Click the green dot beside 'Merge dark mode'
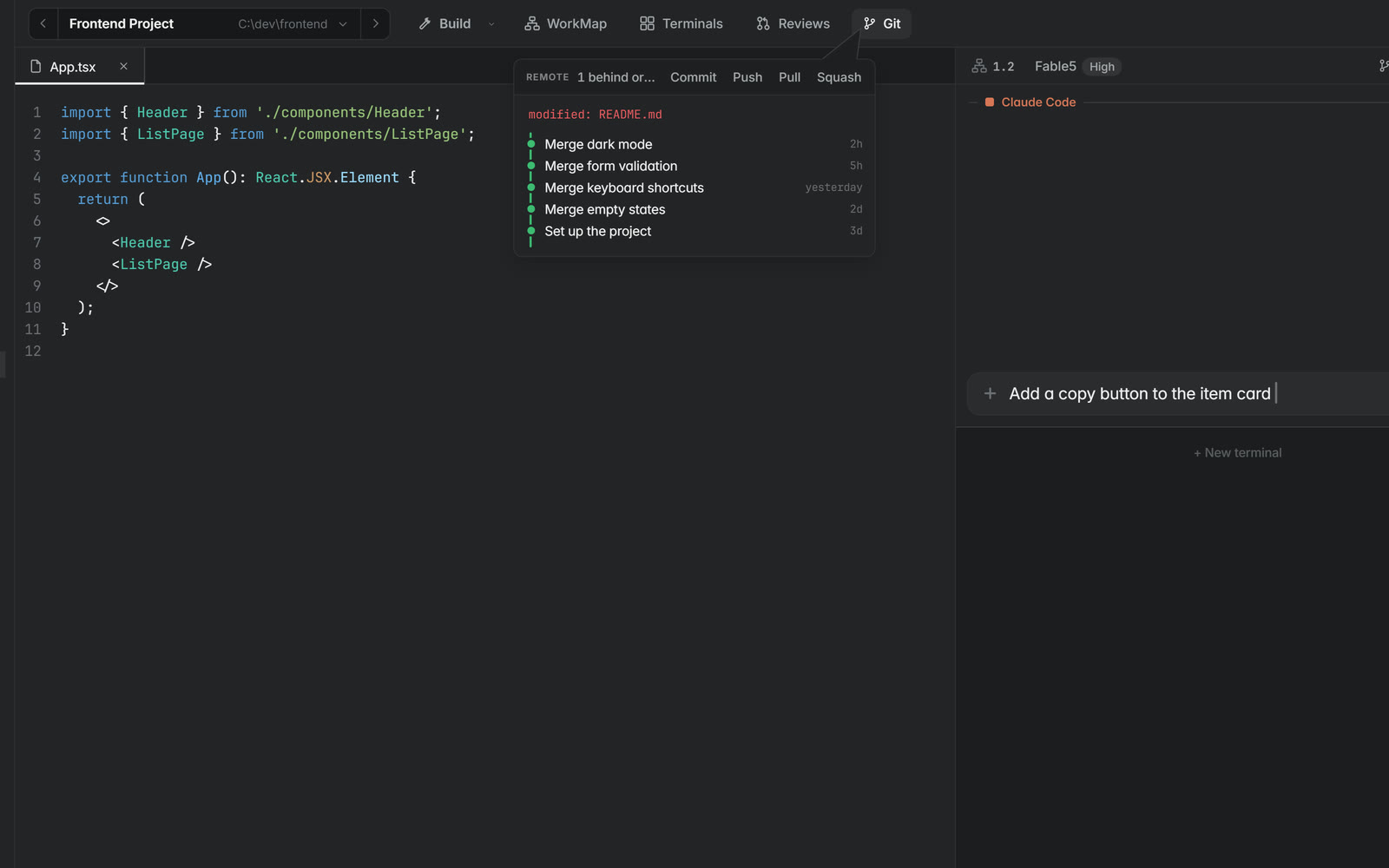This screenshot has width=1389, height=868. [x=530, y=144]
